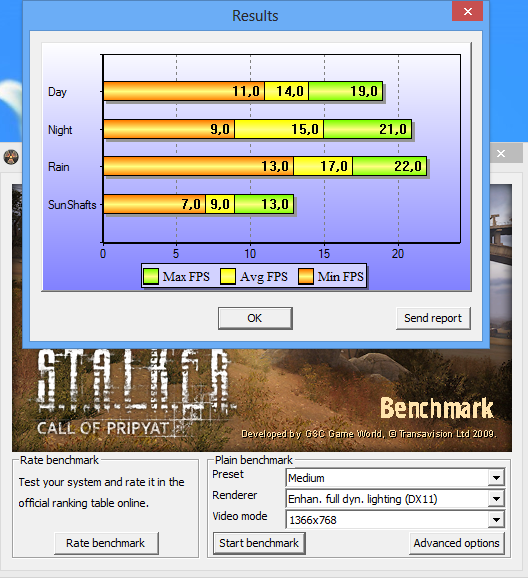The height and width of the screenshot is (578, 528).
Task: Expand the Renderer dropdown list
Action: pyautogui.click(x=496, y=499)
